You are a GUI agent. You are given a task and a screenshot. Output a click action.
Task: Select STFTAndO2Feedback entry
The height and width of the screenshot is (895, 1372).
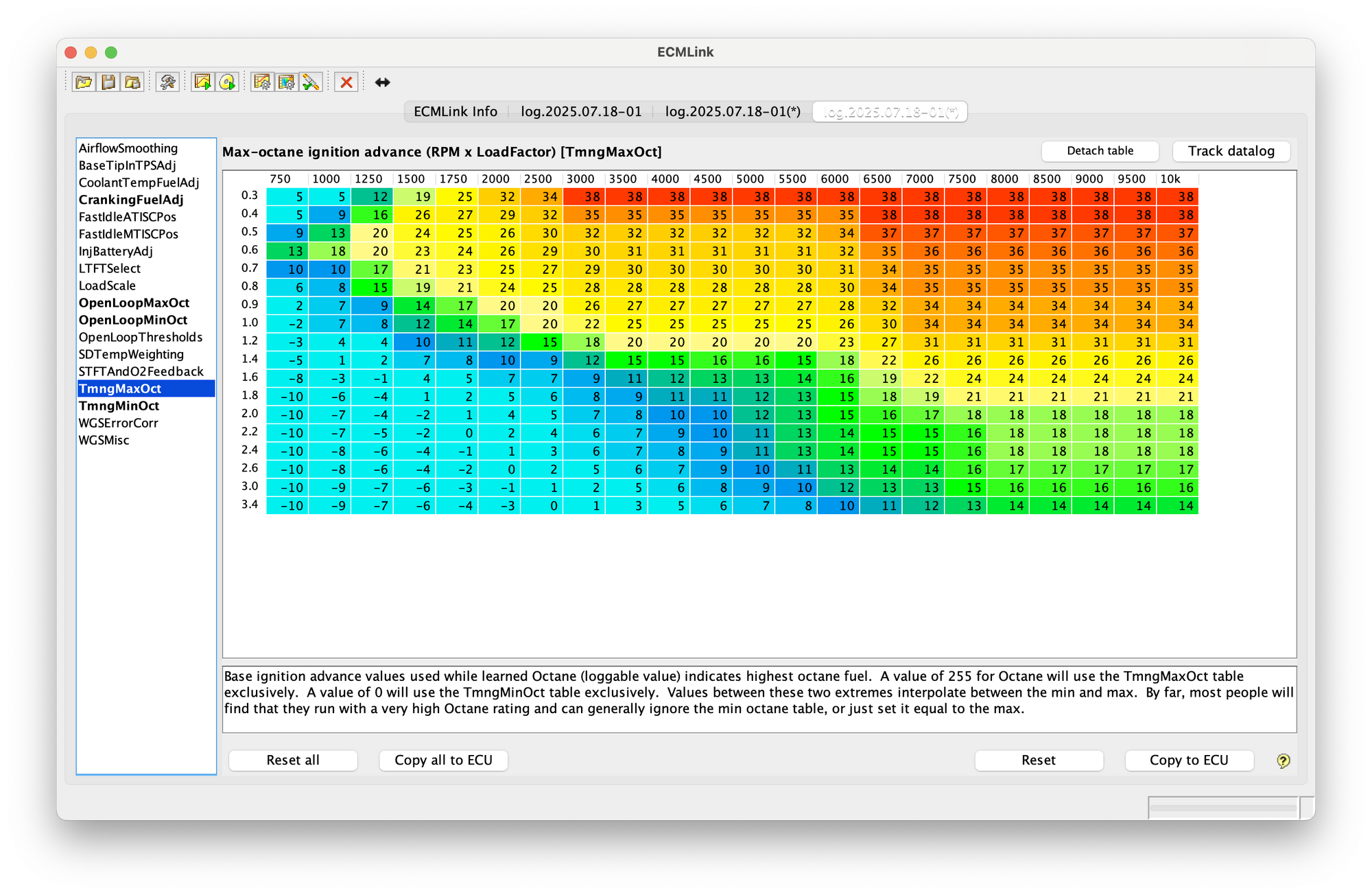146,371
